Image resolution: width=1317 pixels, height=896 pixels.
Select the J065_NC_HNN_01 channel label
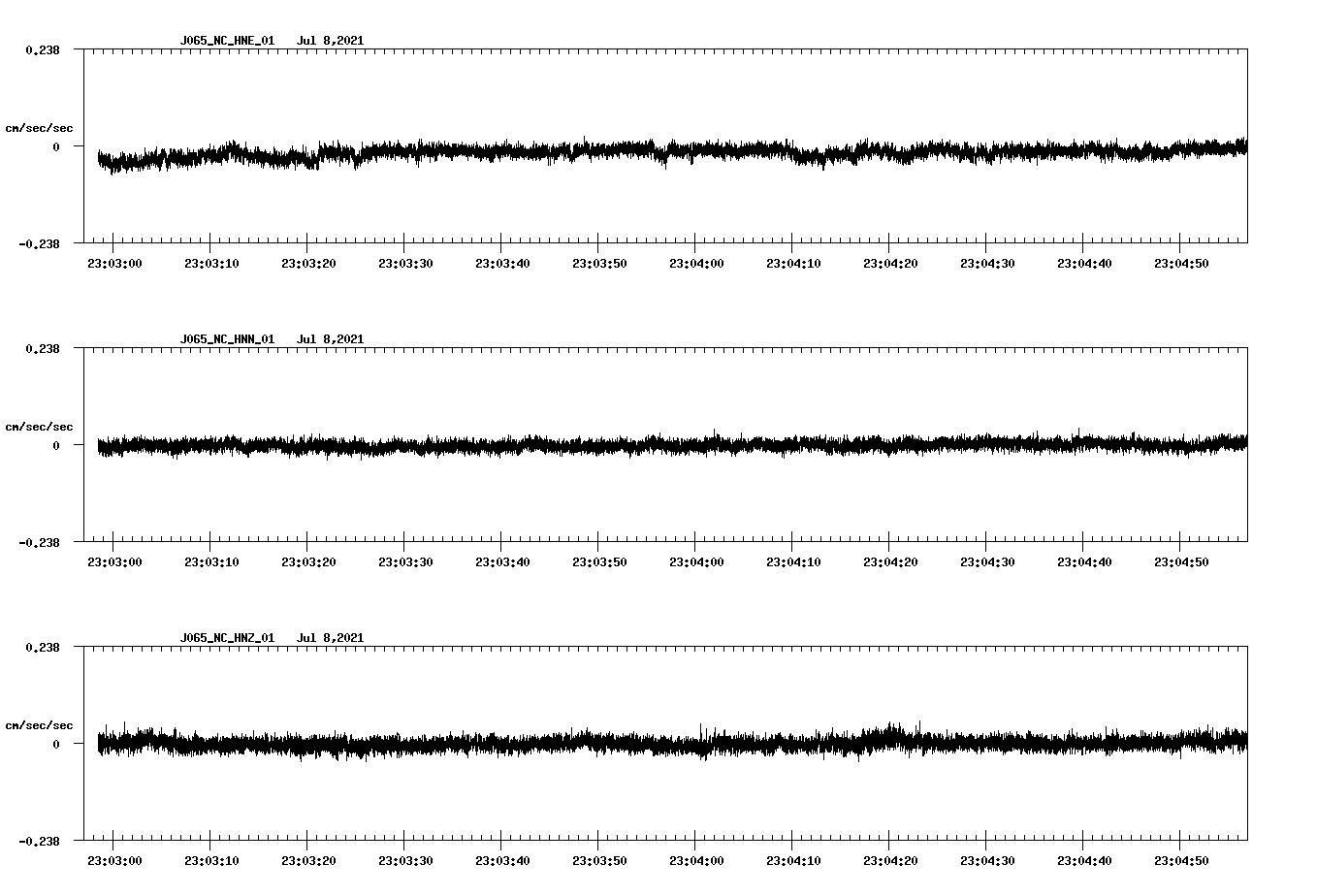click(225, 338)
